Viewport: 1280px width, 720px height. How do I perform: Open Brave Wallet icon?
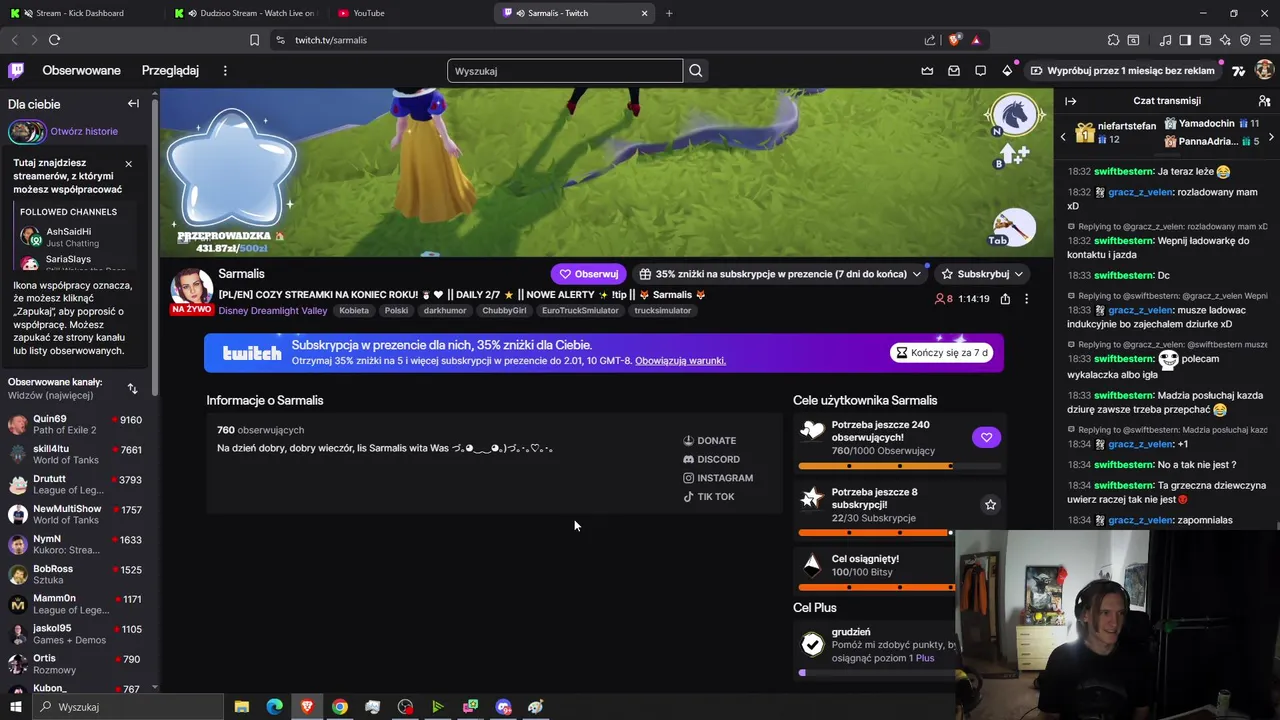click(1205, 40)
